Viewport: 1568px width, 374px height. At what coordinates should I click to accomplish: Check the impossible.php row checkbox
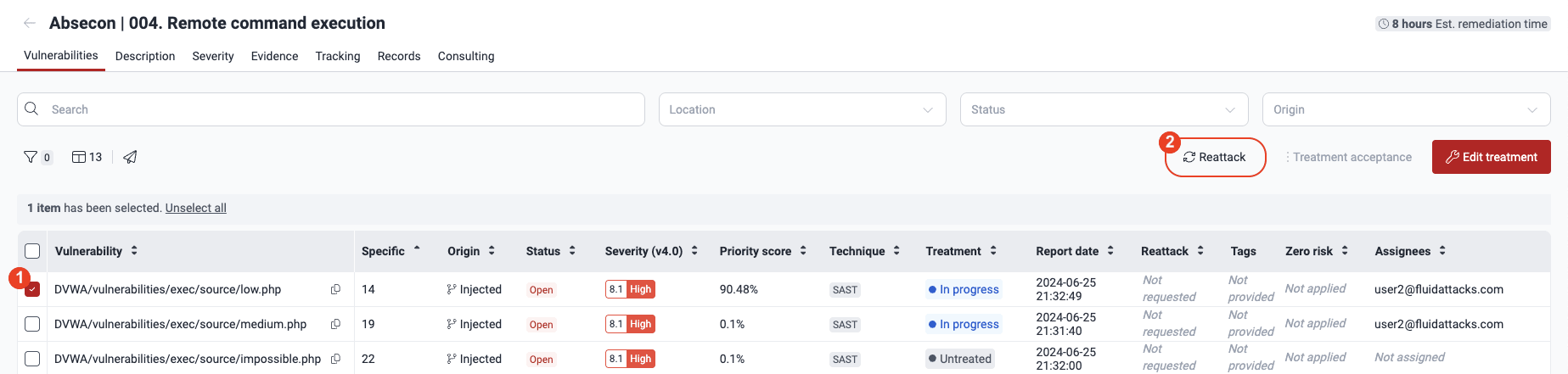[32, 359]
